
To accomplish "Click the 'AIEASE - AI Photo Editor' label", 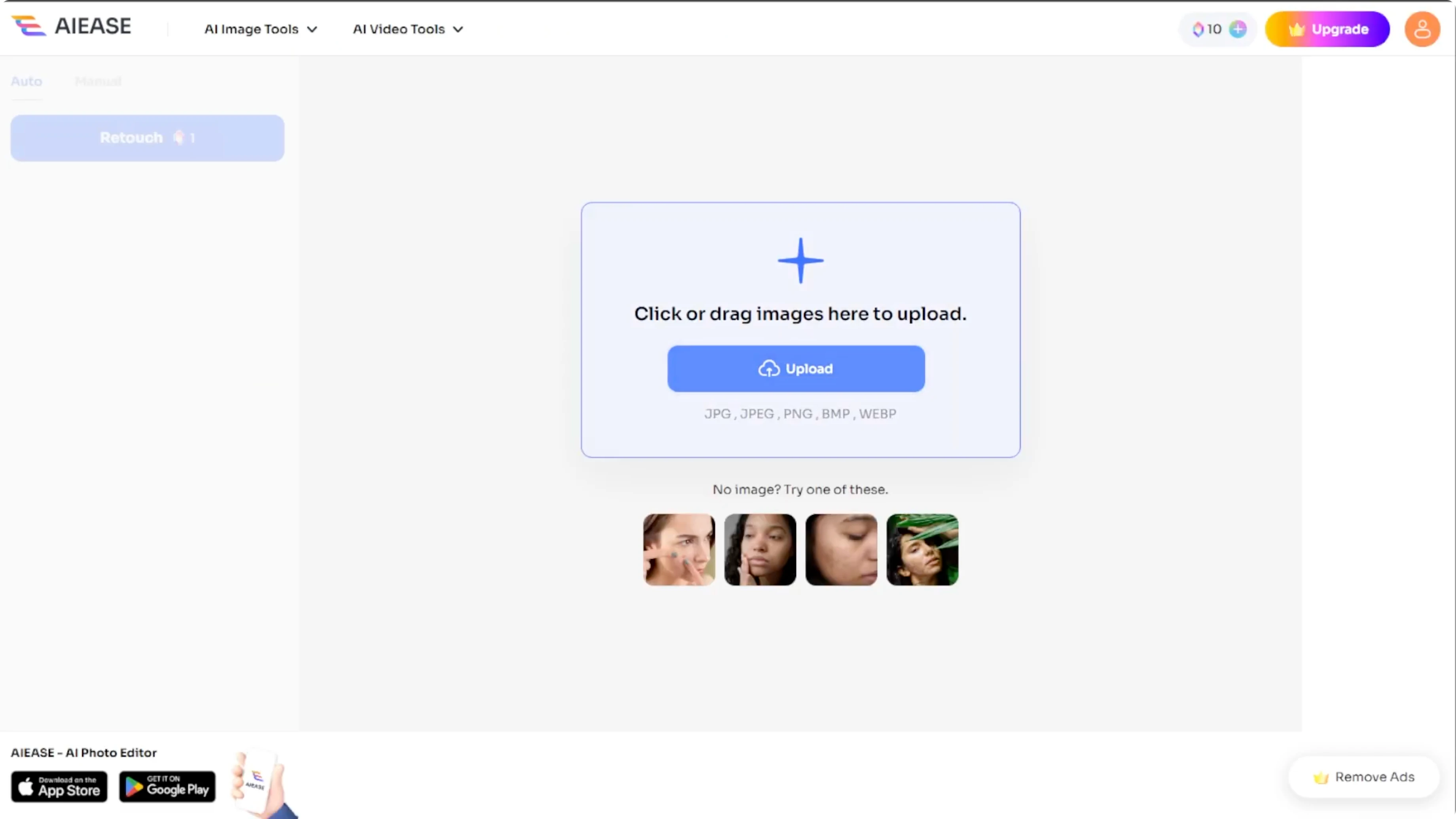I will click(x=83, y=753).
